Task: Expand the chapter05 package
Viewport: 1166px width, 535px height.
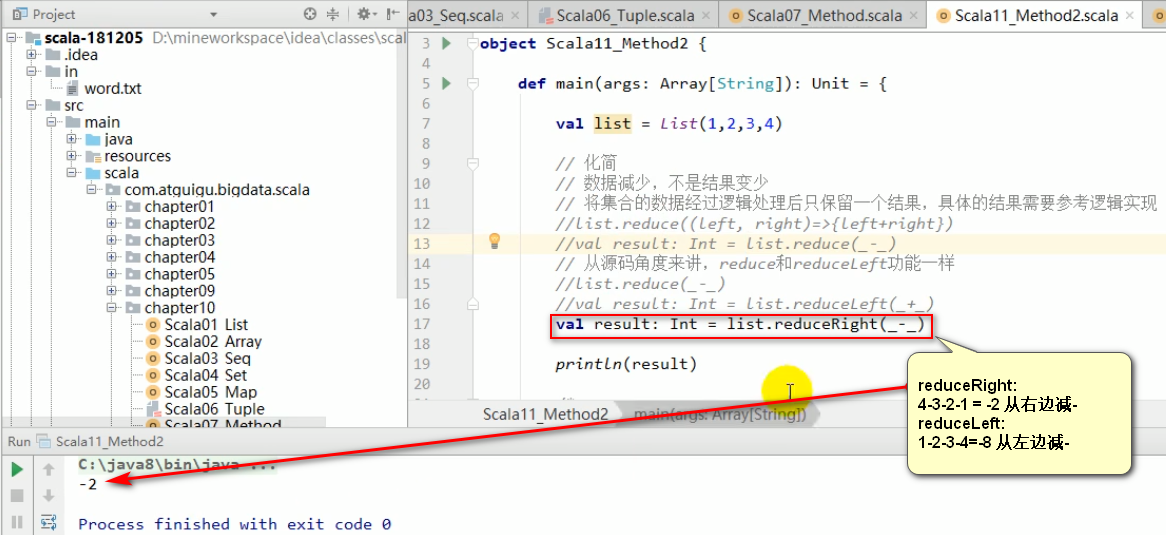Action: click(112, 274)
